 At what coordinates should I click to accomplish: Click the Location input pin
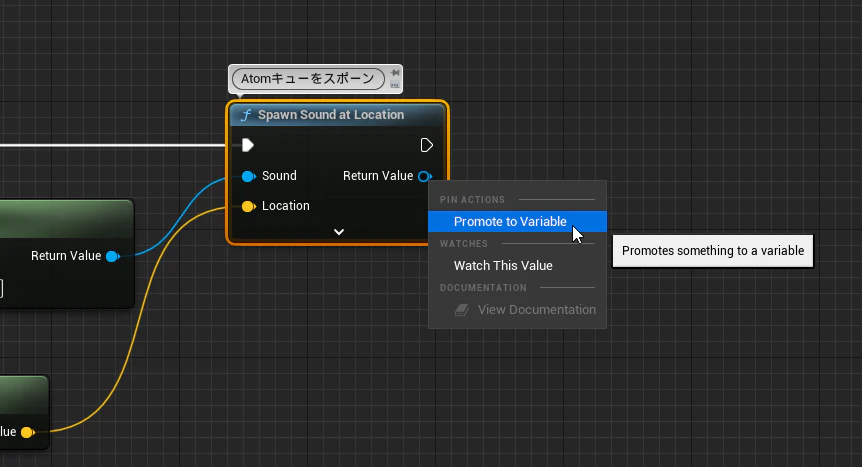(x=248, y=206)
